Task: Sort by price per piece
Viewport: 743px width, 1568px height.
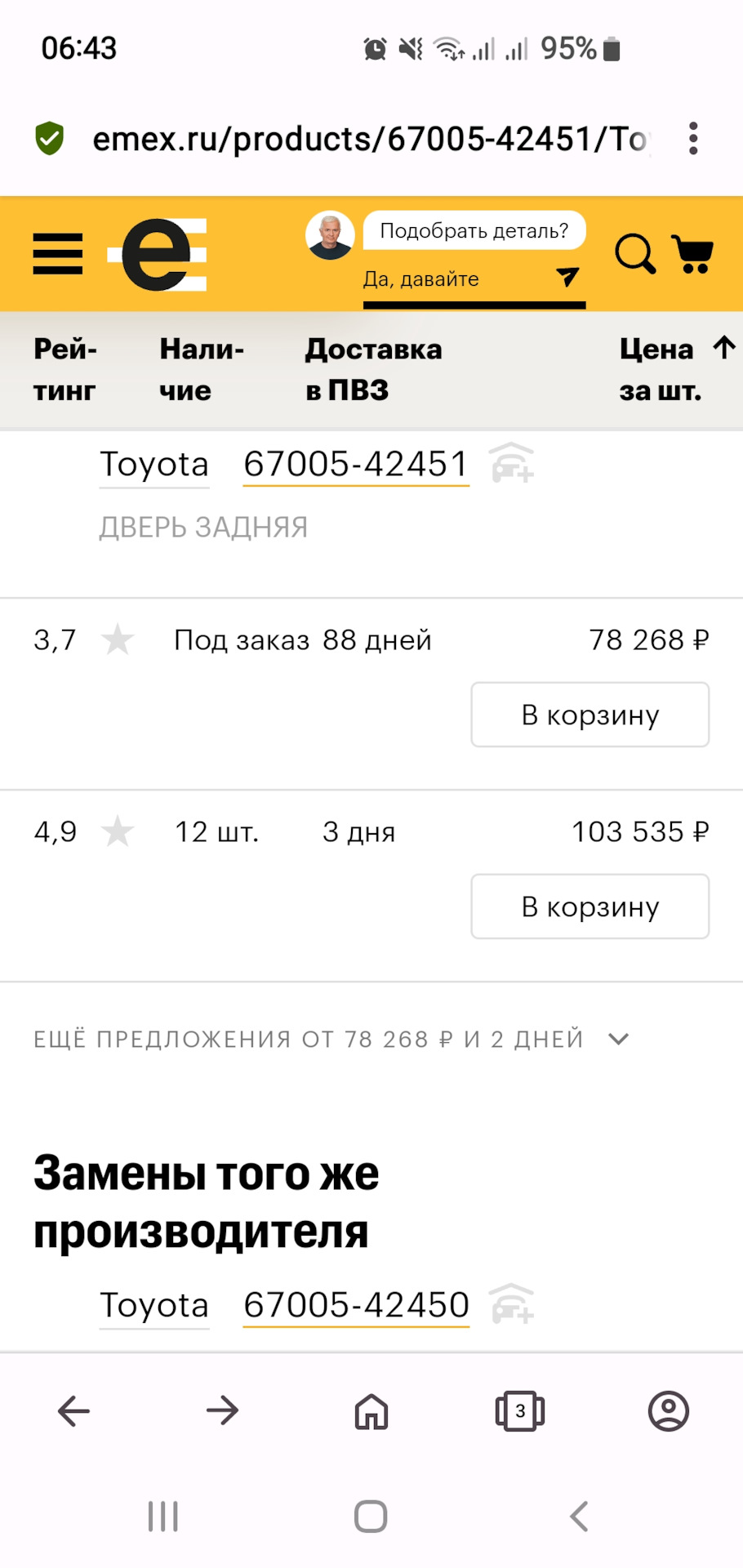Action: coord(675,369)
